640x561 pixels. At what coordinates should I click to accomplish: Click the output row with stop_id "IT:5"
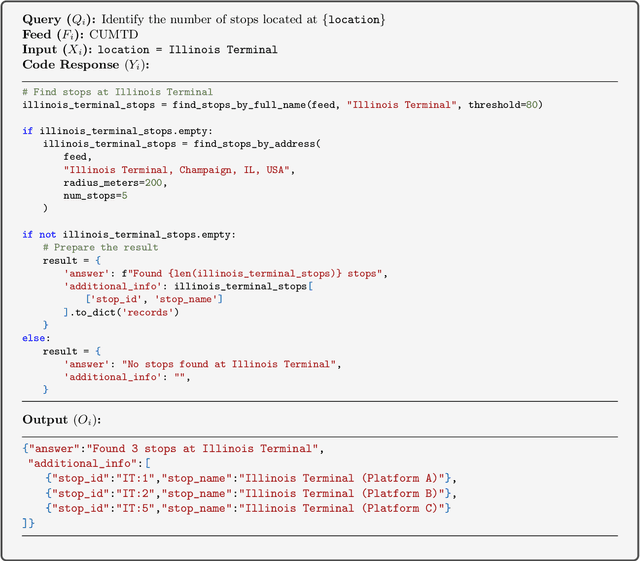(249, 508)
